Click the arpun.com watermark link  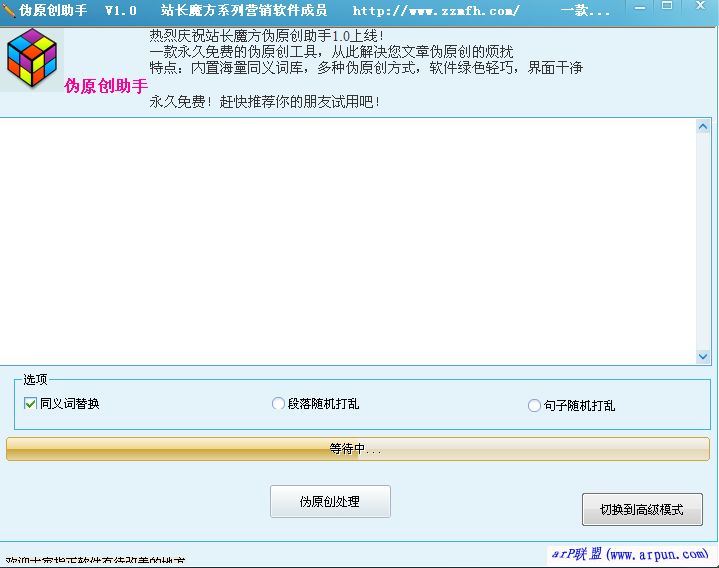click(630, 554)
